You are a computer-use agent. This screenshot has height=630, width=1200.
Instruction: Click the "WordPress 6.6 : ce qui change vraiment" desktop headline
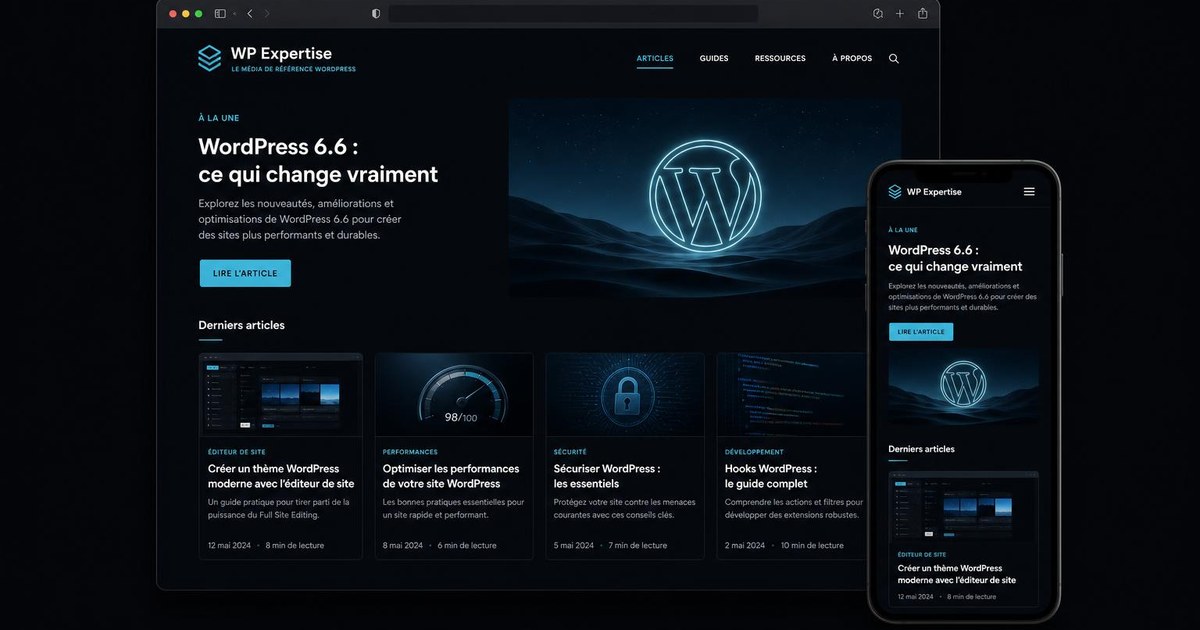[x=318, y=160]
